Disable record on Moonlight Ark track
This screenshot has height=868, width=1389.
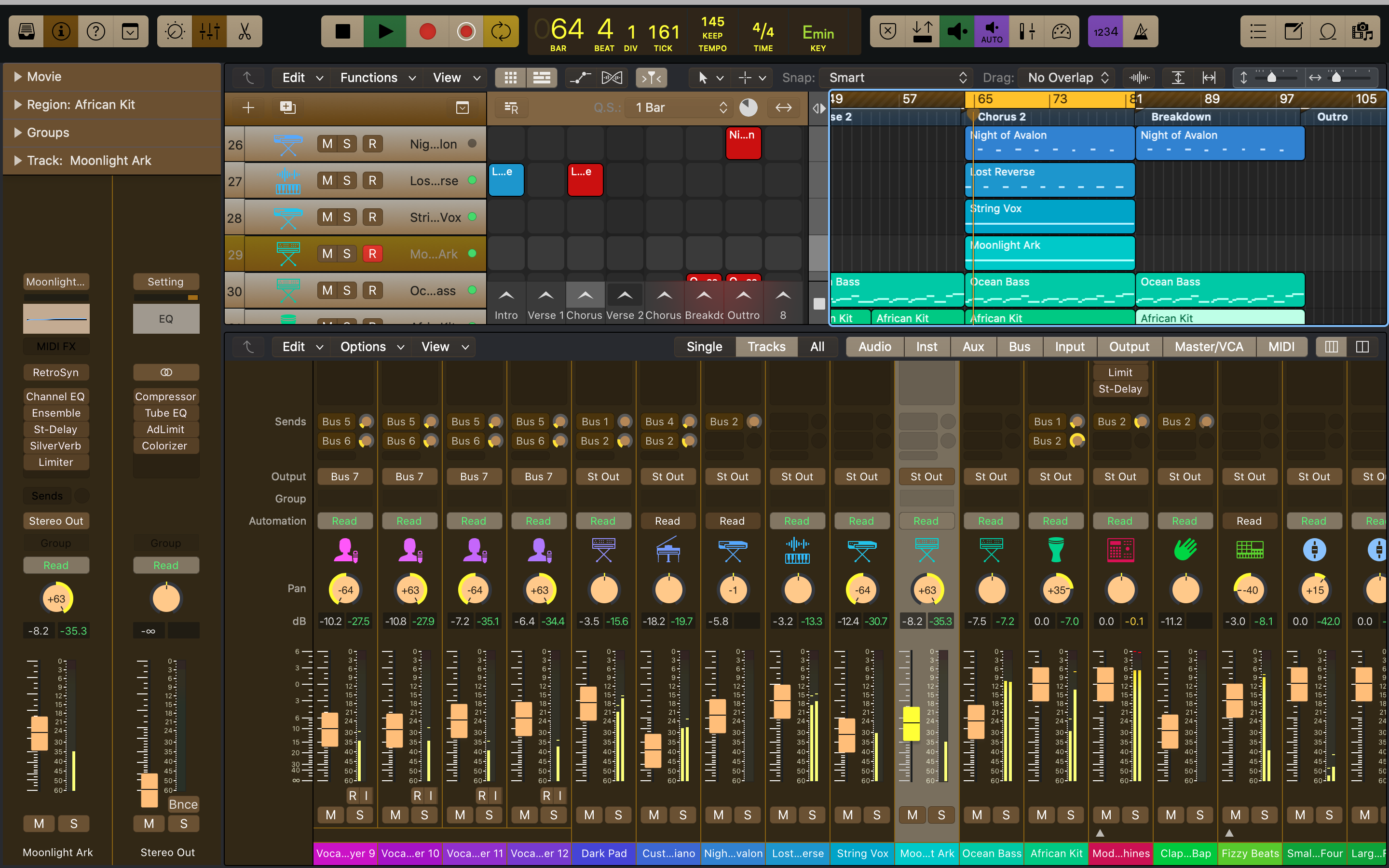point(372,254)
